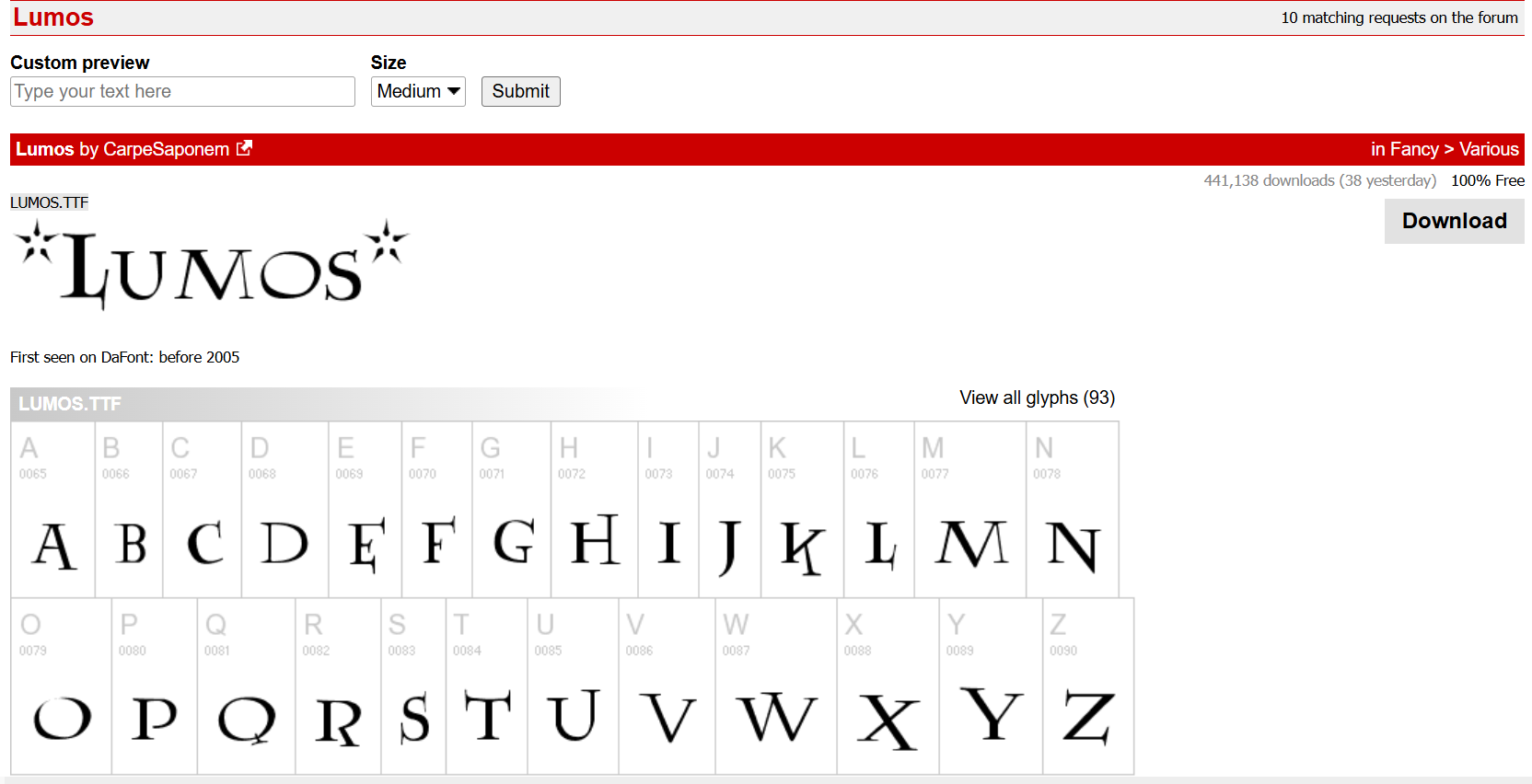Select glyph P cell 0080

pyautogui.click(x=155, y=686)
